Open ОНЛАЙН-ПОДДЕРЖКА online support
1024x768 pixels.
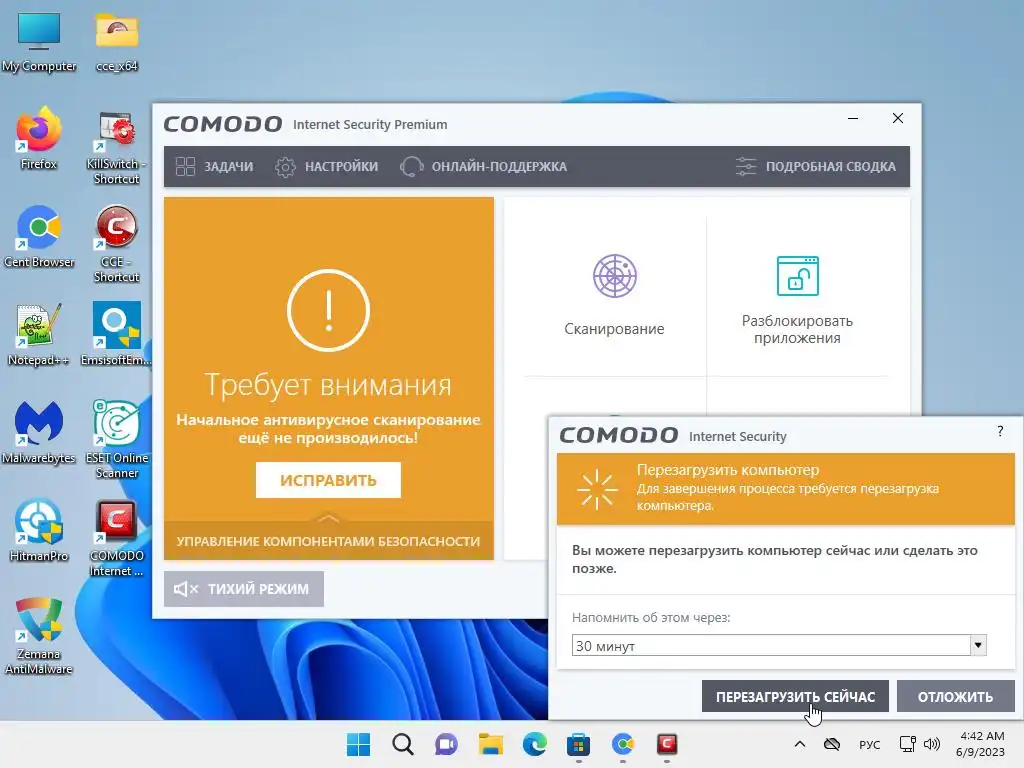click(483, 167)
